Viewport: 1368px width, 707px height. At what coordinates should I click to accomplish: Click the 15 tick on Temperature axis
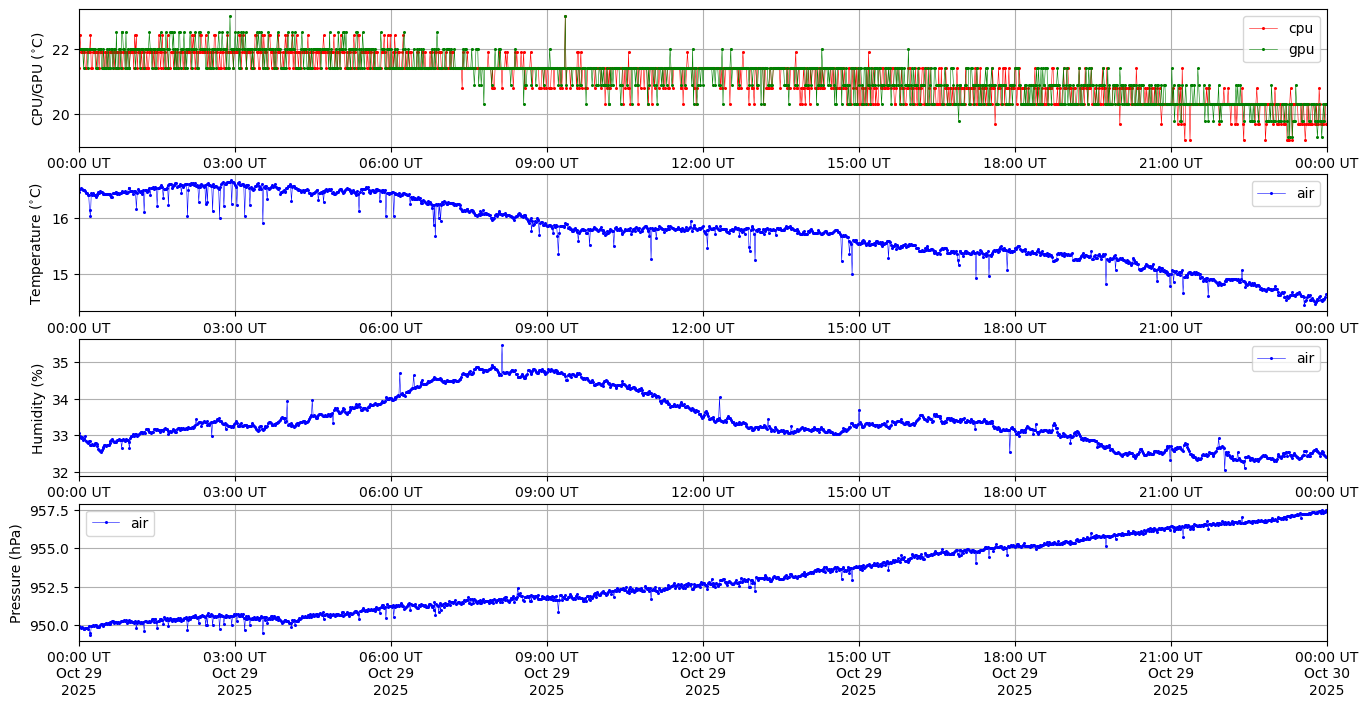(59, 274)
